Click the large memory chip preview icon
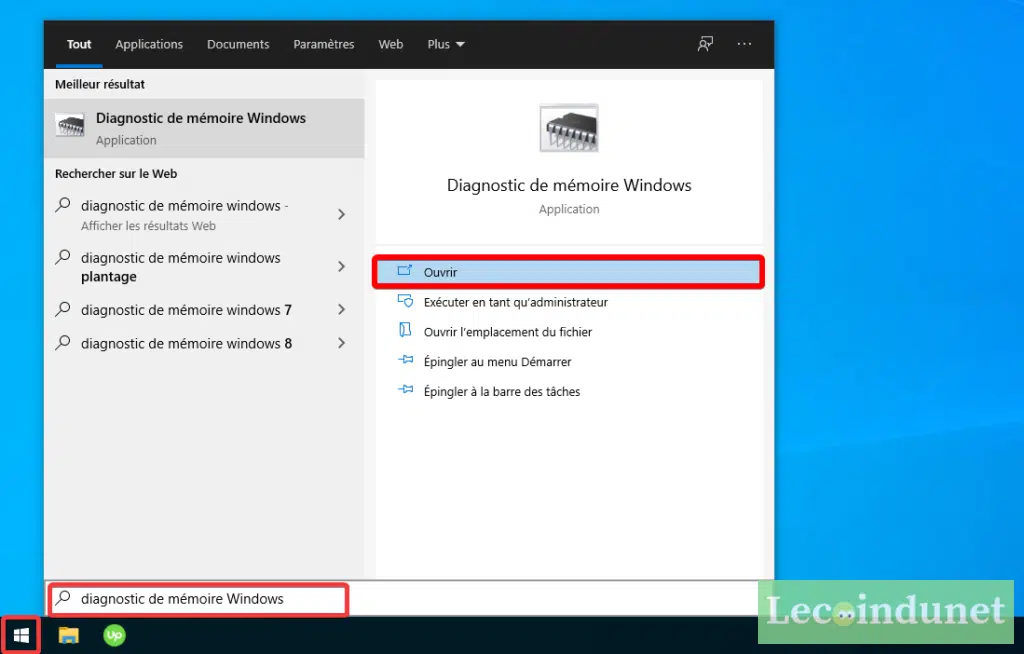1024x654 pixels. [x=569, y=128]
